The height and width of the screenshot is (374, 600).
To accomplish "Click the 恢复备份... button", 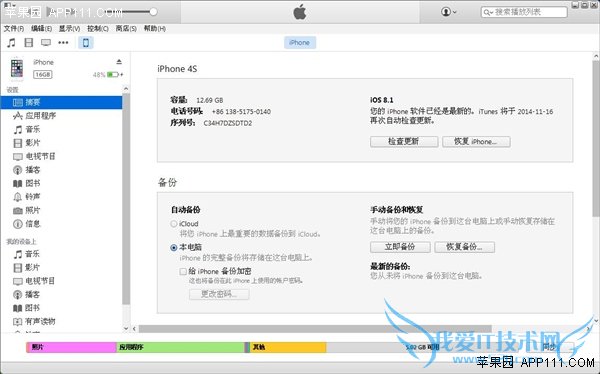I will click(x=465, y=247).
